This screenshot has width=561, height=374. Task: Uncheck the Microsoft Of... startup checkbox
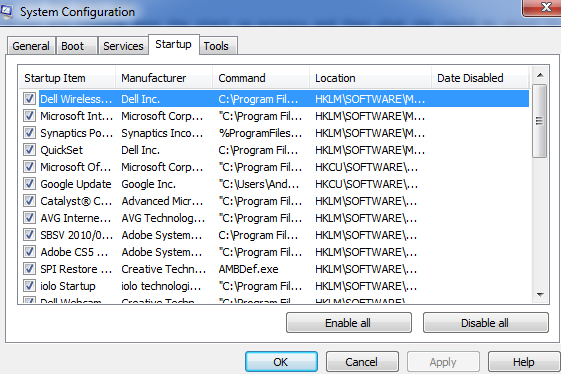point(29,167)
